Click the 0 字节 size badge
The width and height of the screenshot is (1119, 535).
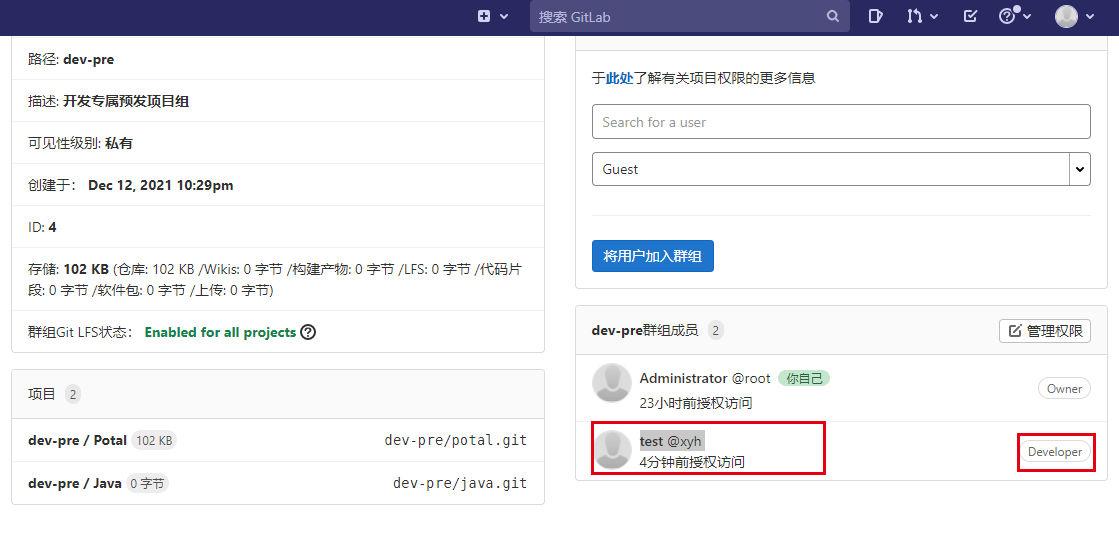(148, 484)
